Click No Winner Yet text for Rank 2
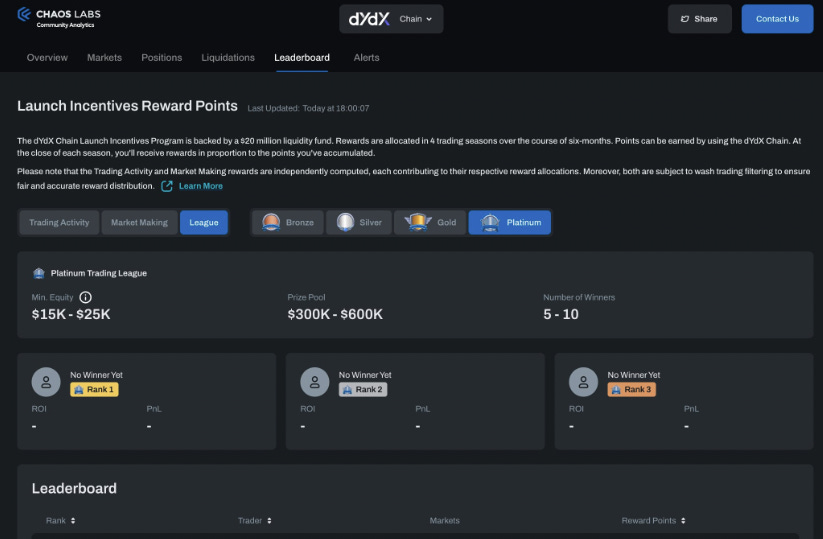This screenshot has width=823, height=539. click(x=365, y=375)
